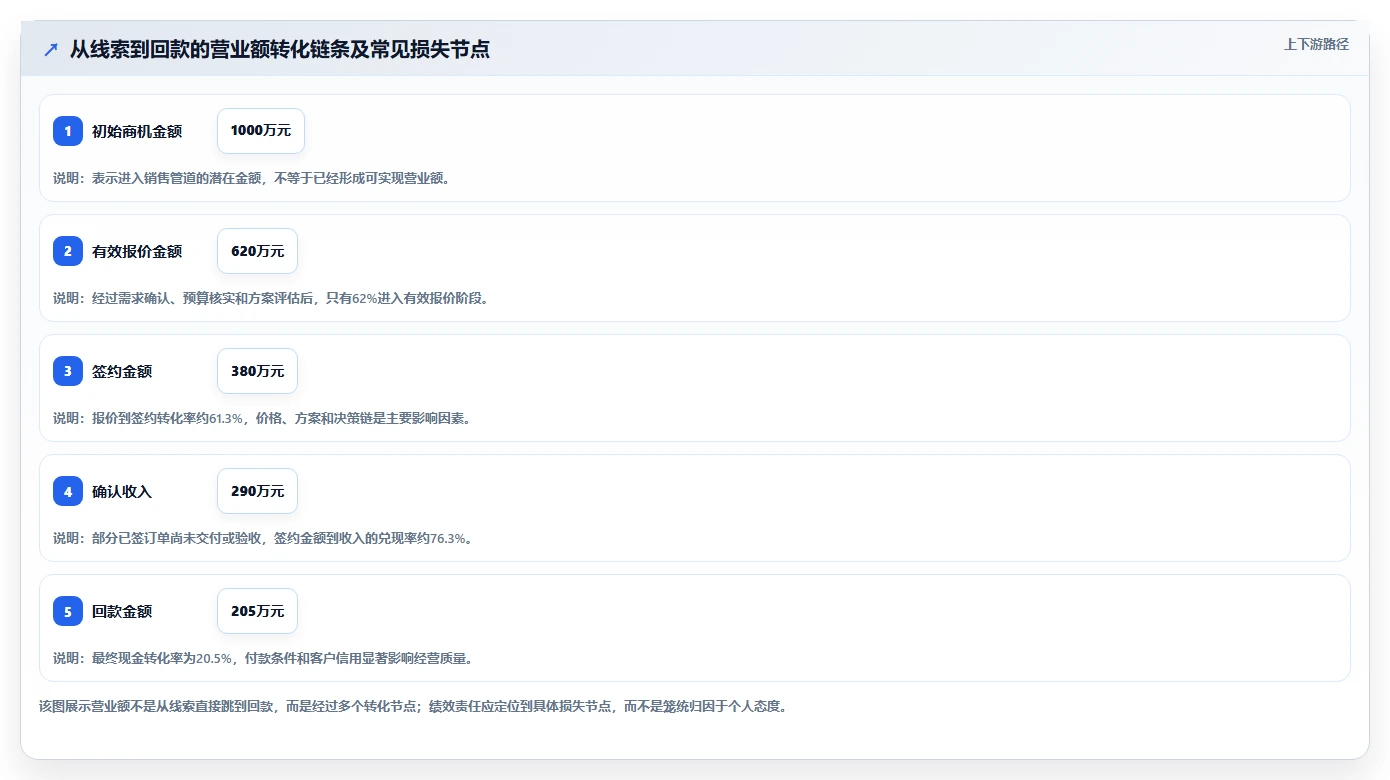This screenshot has height=780, width=1390.
Task: Click the footer summary starting 该图展示营业额
Action: coord(415,706)
